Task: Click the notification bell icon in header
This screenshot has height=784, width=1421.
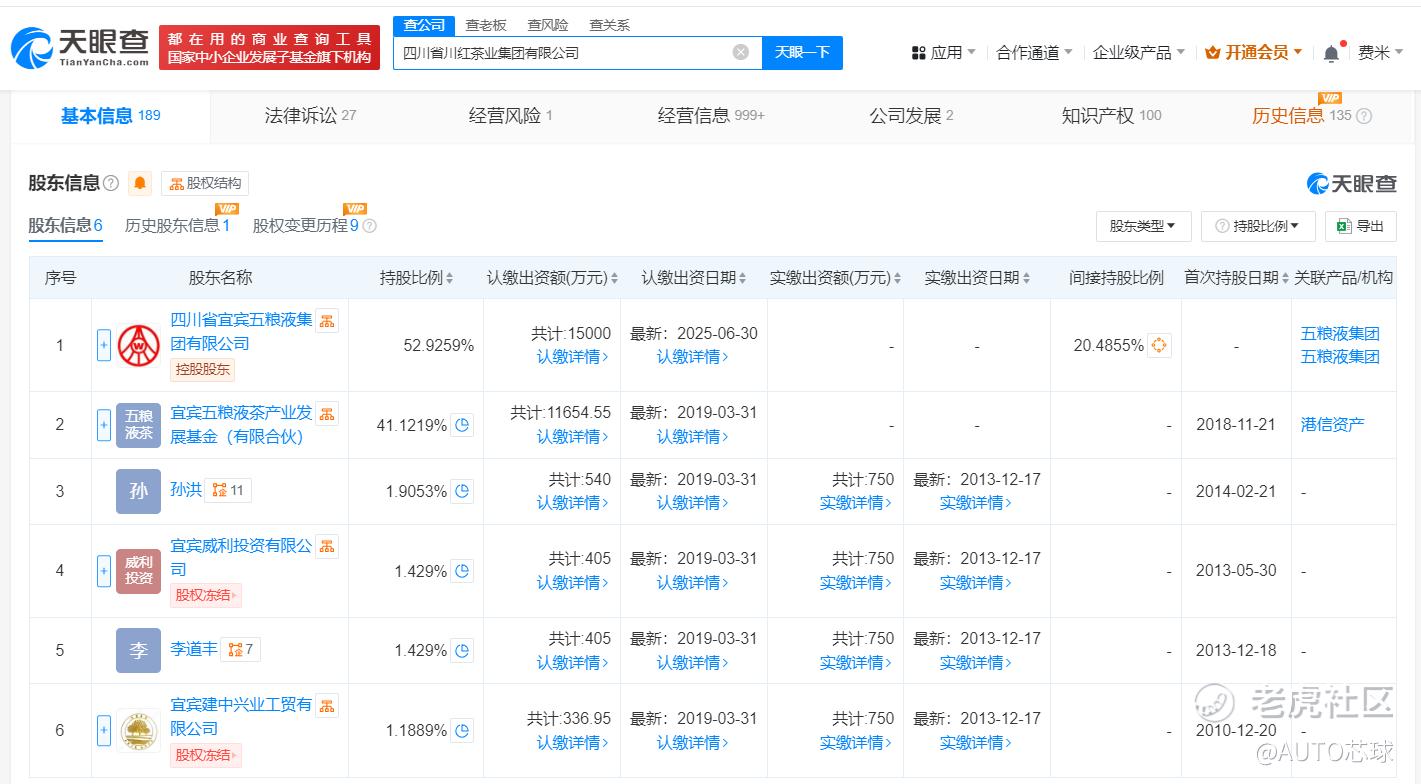Action: [1331, 53]
